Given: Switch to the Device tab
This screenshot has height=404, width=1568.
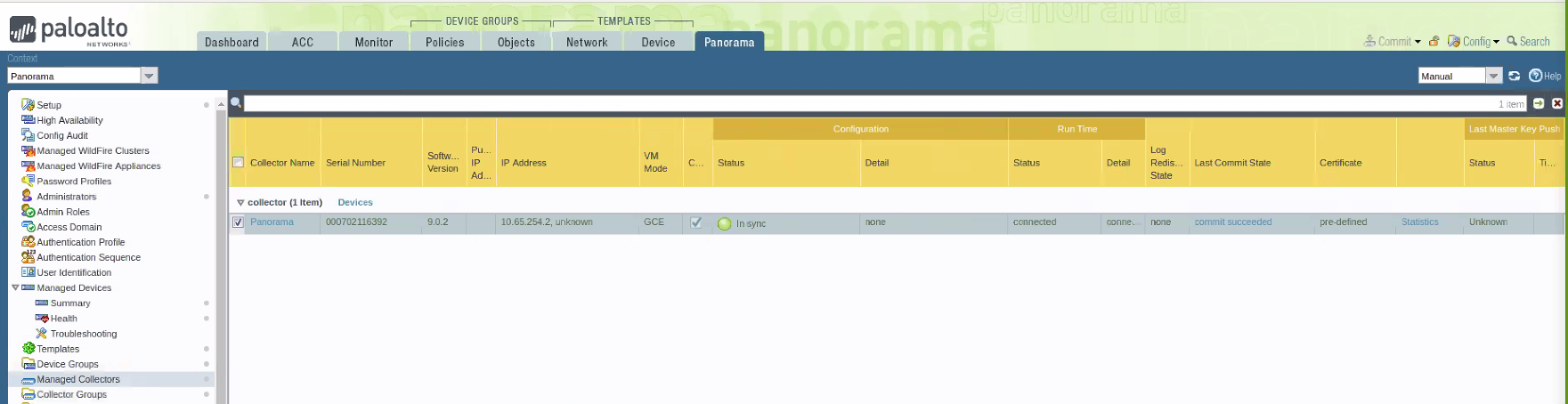Looking at the screenshot, I should (658, 42).
